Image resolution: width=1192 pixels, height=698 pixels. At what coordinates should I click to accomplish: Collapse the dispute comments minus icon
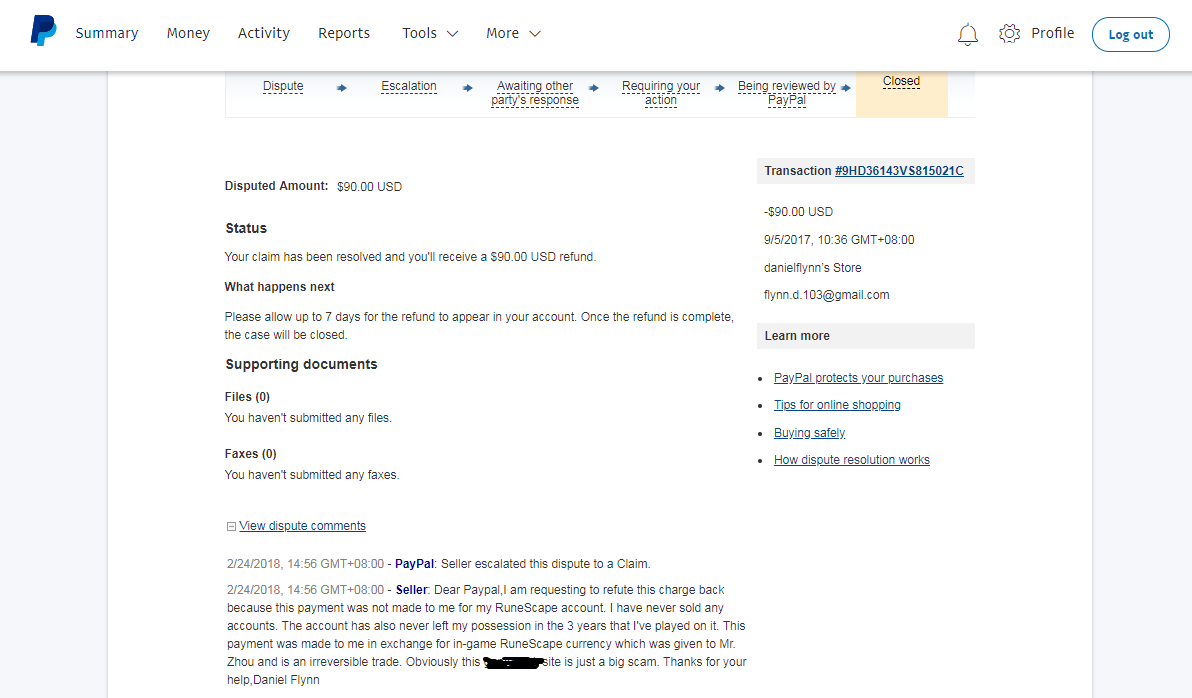click(231, 526)
